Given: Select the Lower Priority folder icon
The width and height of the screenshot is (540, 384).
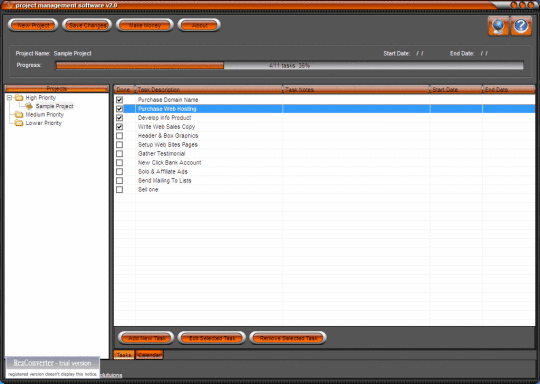Looking at the screenshot, I should 19,123.
